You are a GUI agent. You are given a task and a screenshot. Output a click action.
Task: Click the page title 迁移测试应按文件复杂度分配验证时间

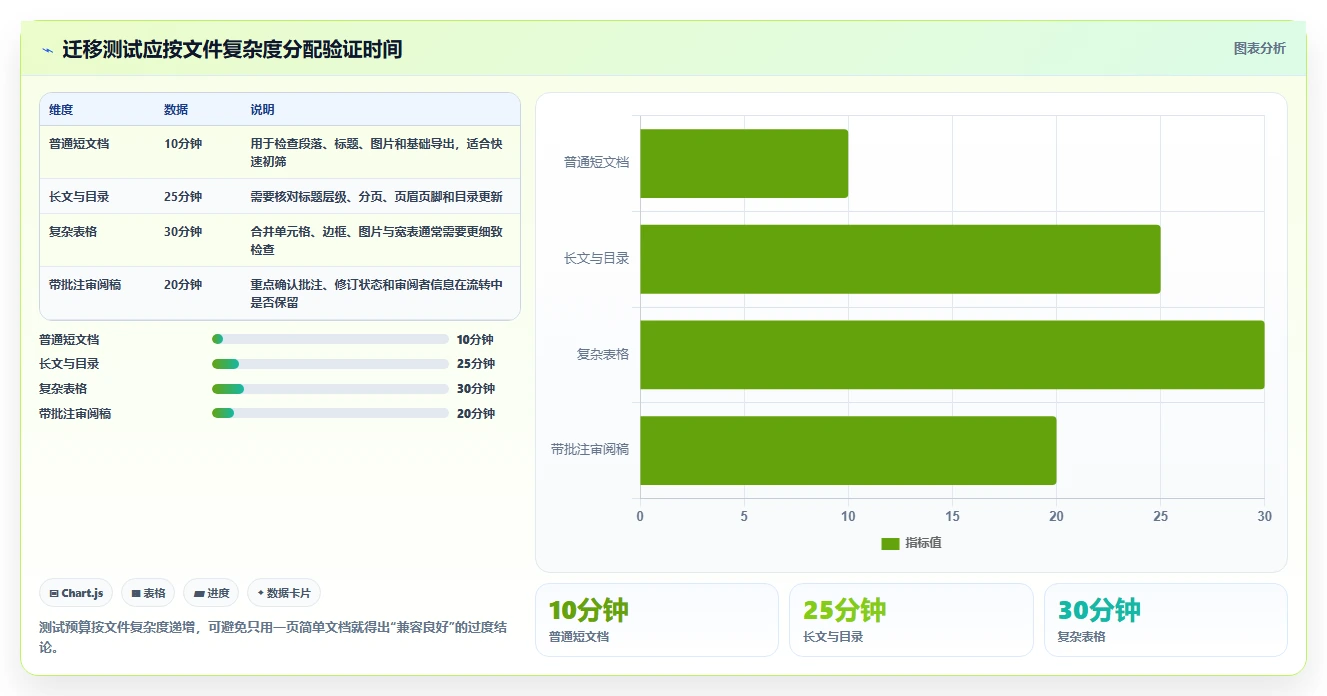(x=232, y=49)
